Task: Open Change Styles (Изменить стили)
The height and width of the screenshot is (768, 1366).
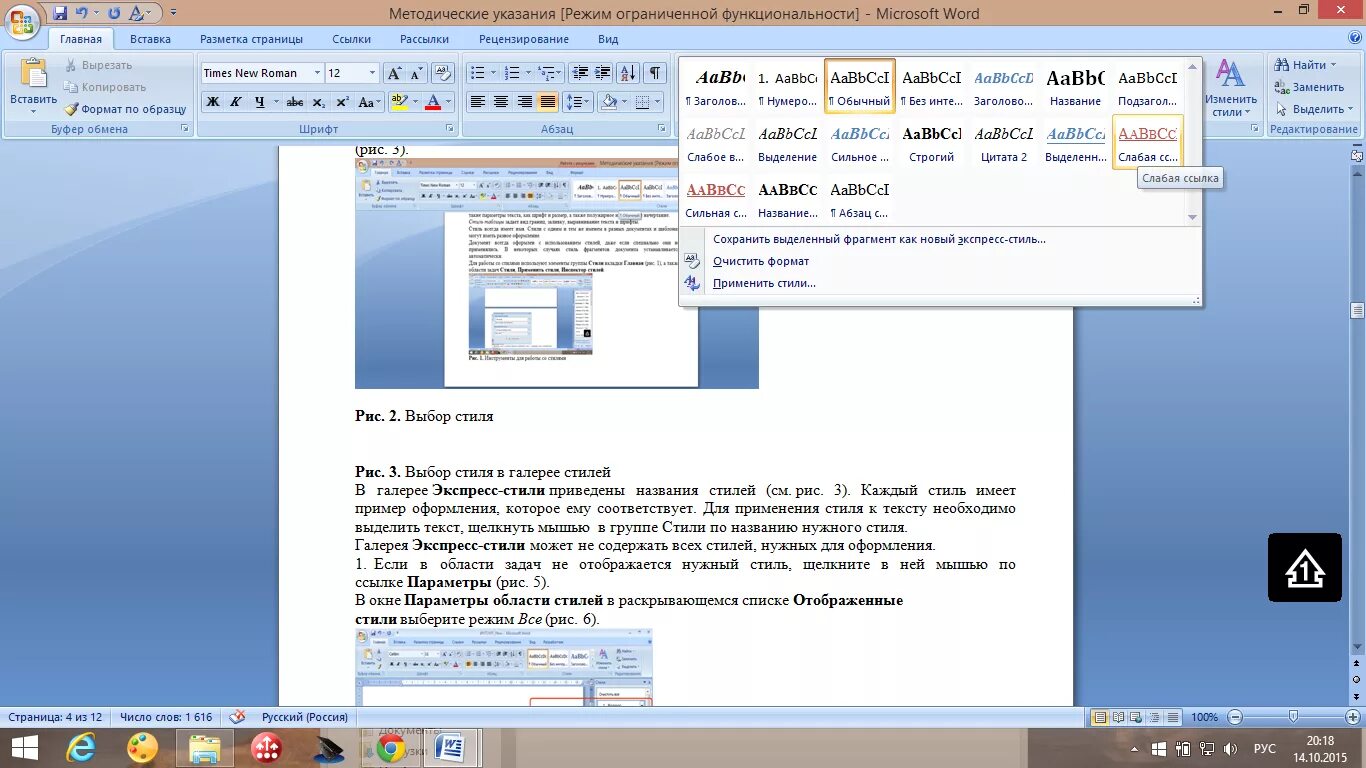Action: click(x=1230, y=88)
